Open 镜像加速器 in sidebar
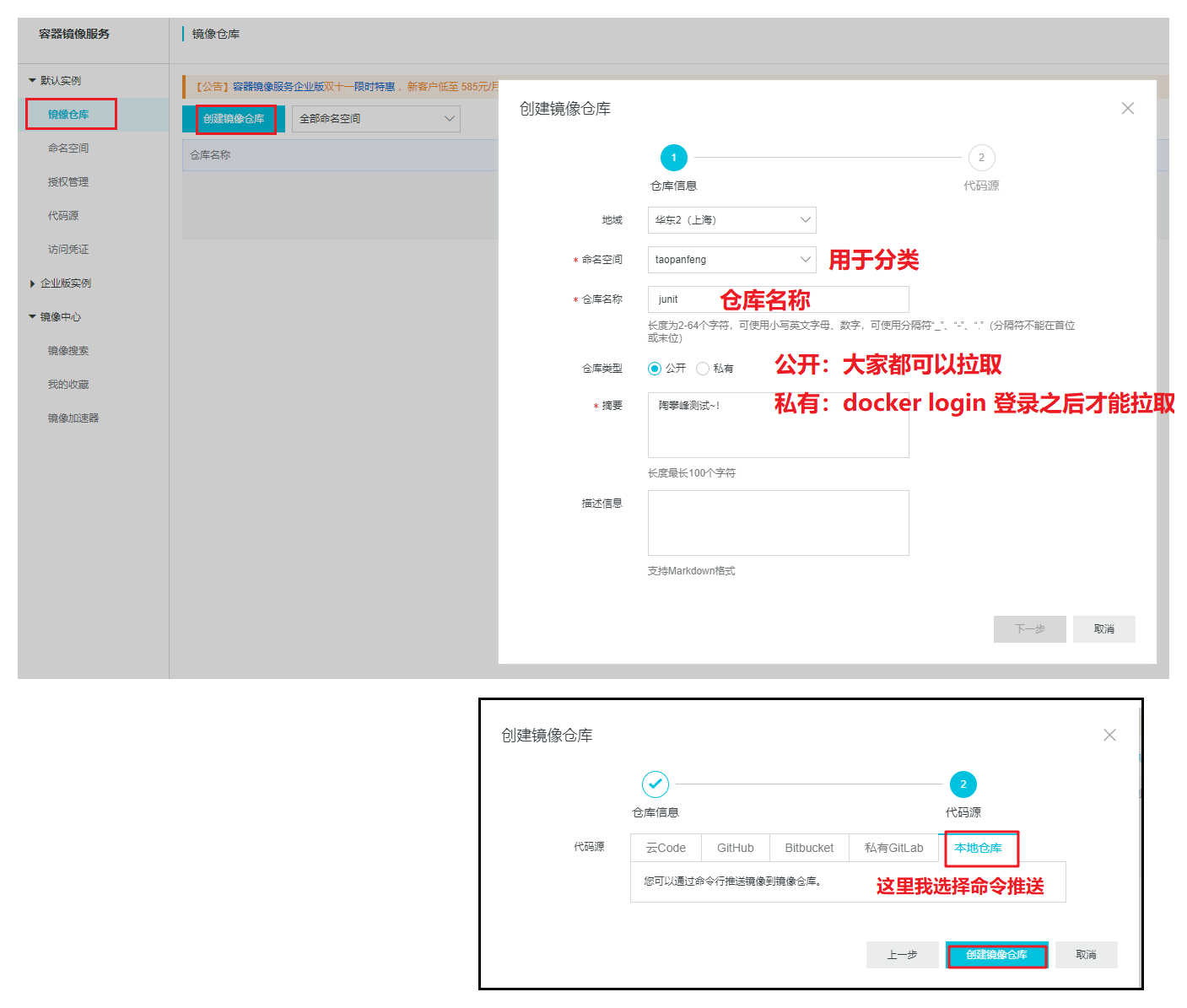1187x1008 pixels. [x=73, y=418]
